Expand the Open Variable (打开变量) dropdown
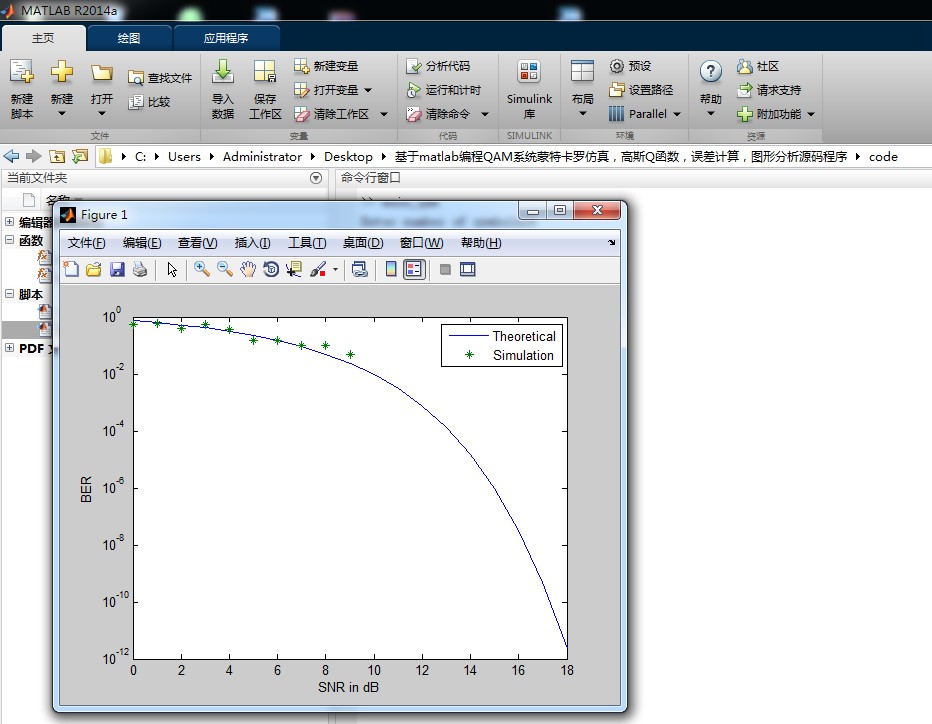932x724 pixels. coord(368,90)
